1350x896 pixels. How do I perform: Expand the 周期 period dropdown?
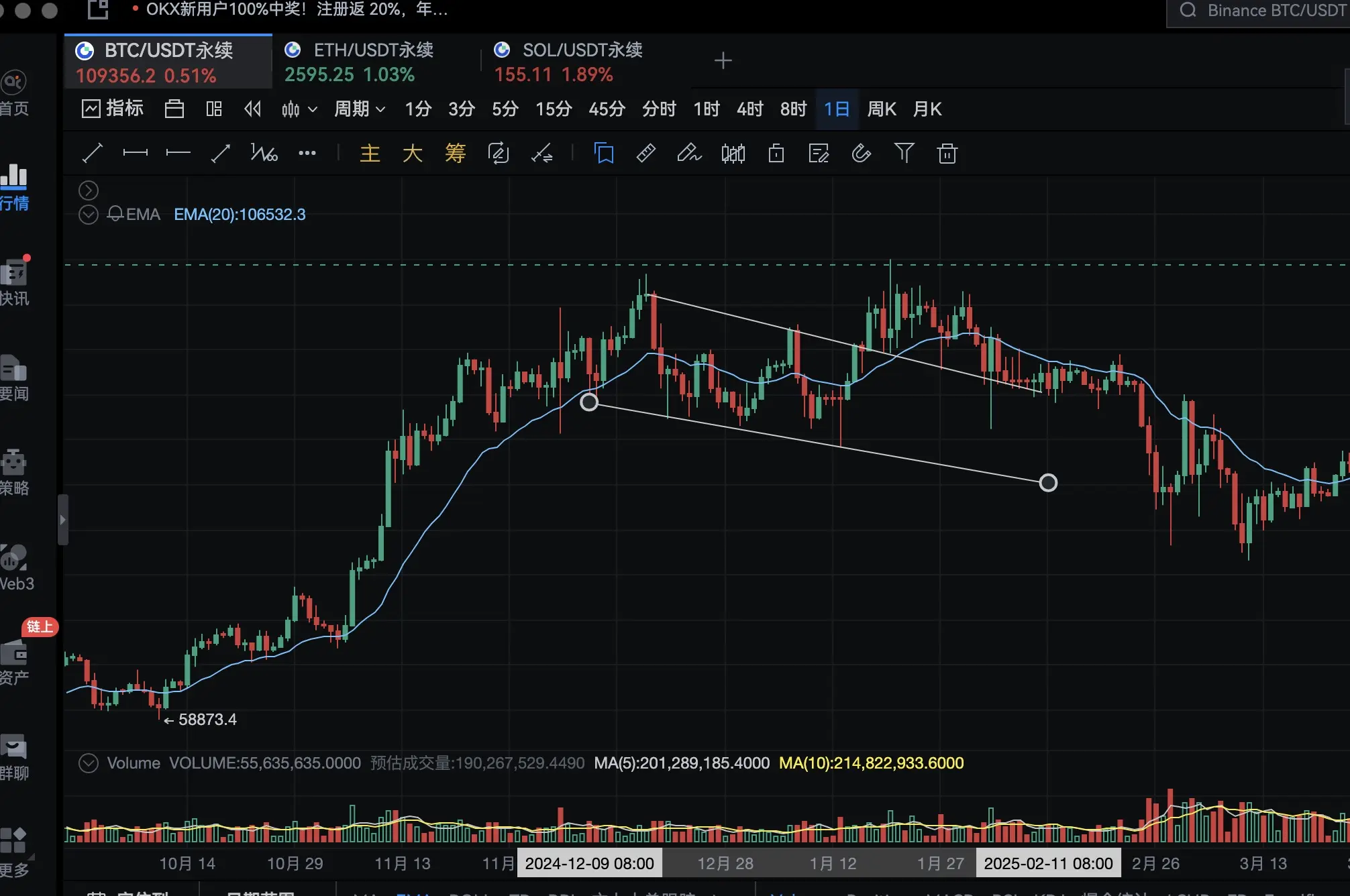click(360, 109)
